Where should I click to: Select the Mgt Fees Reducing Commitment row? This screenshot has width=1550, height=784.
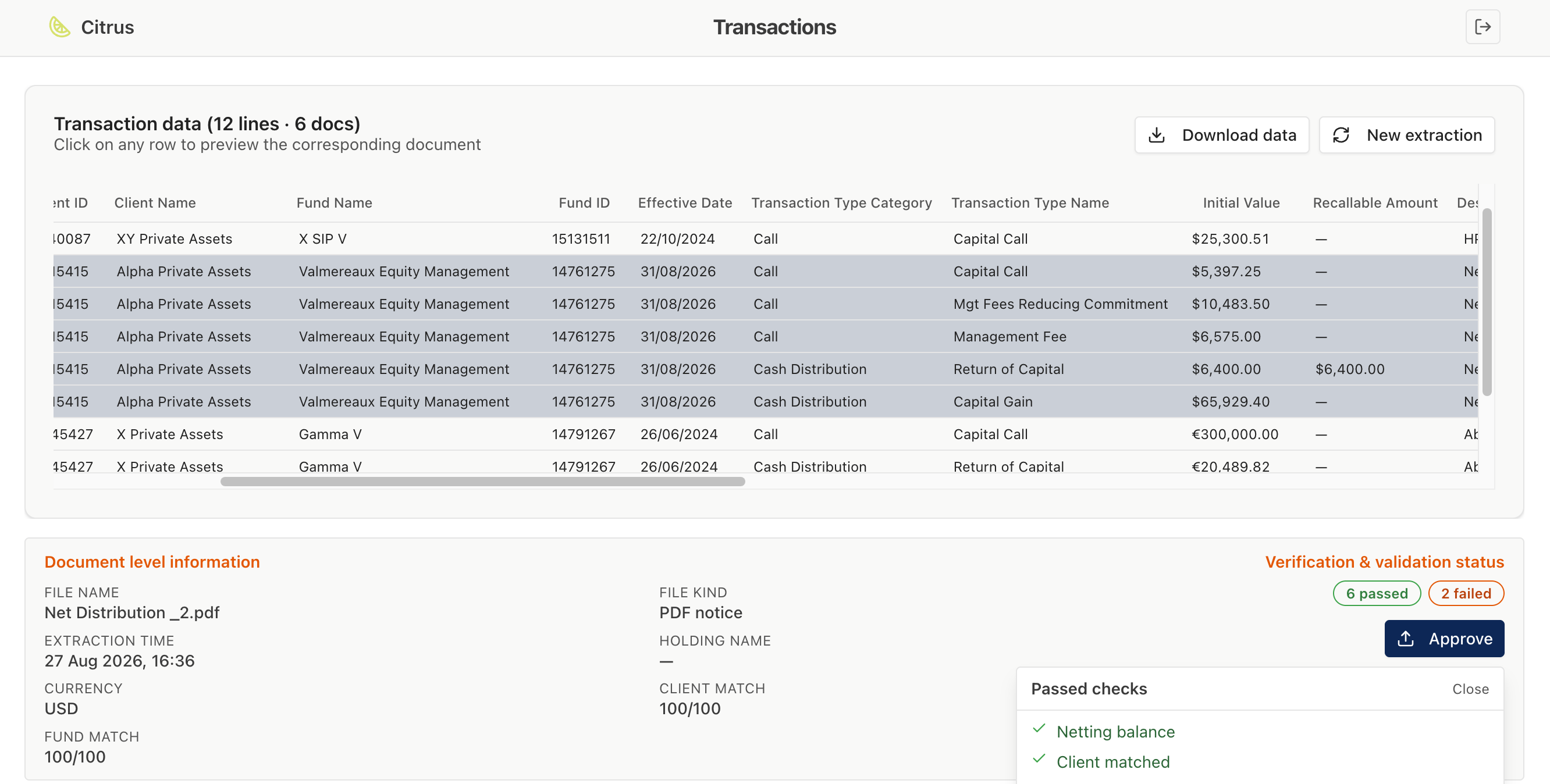(765, 304)
